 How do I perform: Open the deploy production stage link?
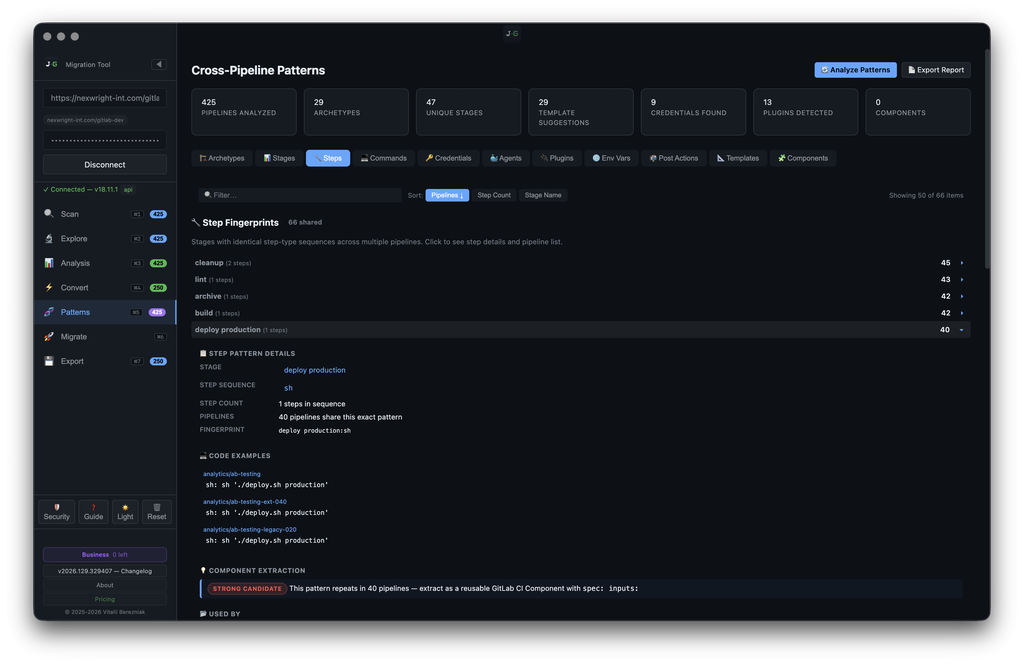click(x=314, y=370)
